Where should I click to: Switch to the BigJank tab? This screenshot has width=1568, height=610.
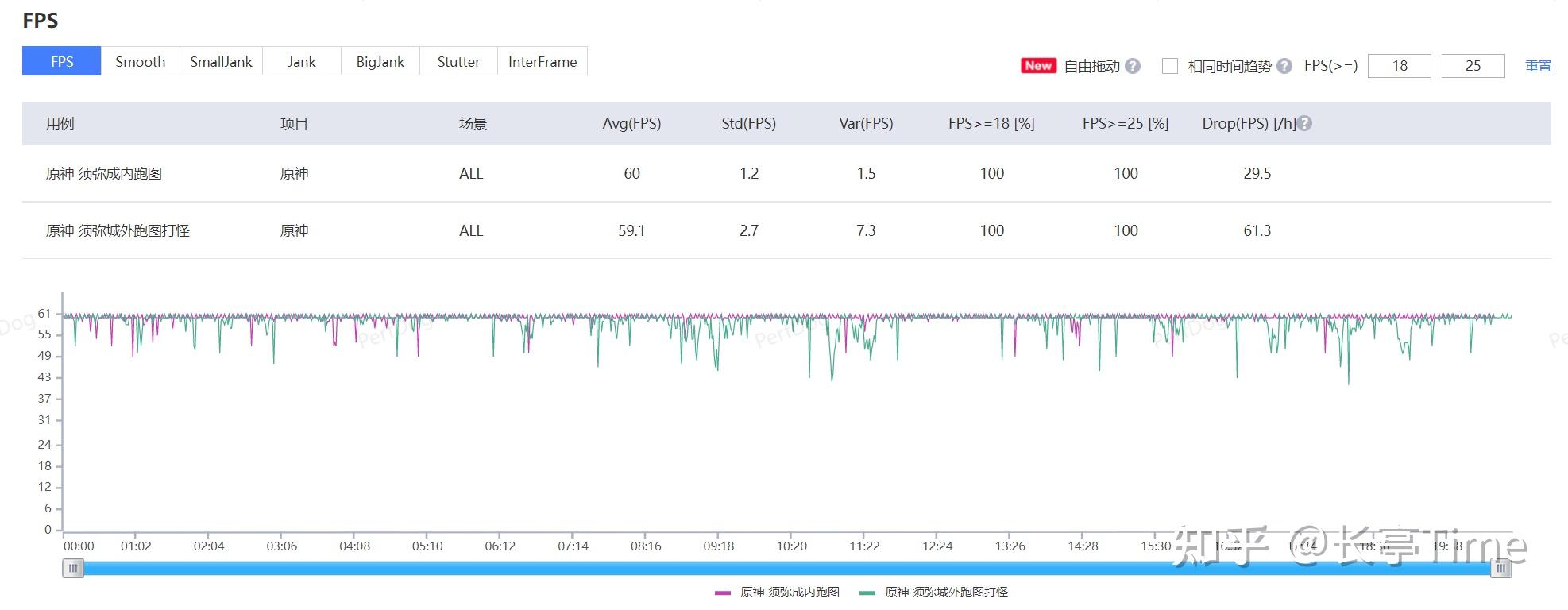380,61
